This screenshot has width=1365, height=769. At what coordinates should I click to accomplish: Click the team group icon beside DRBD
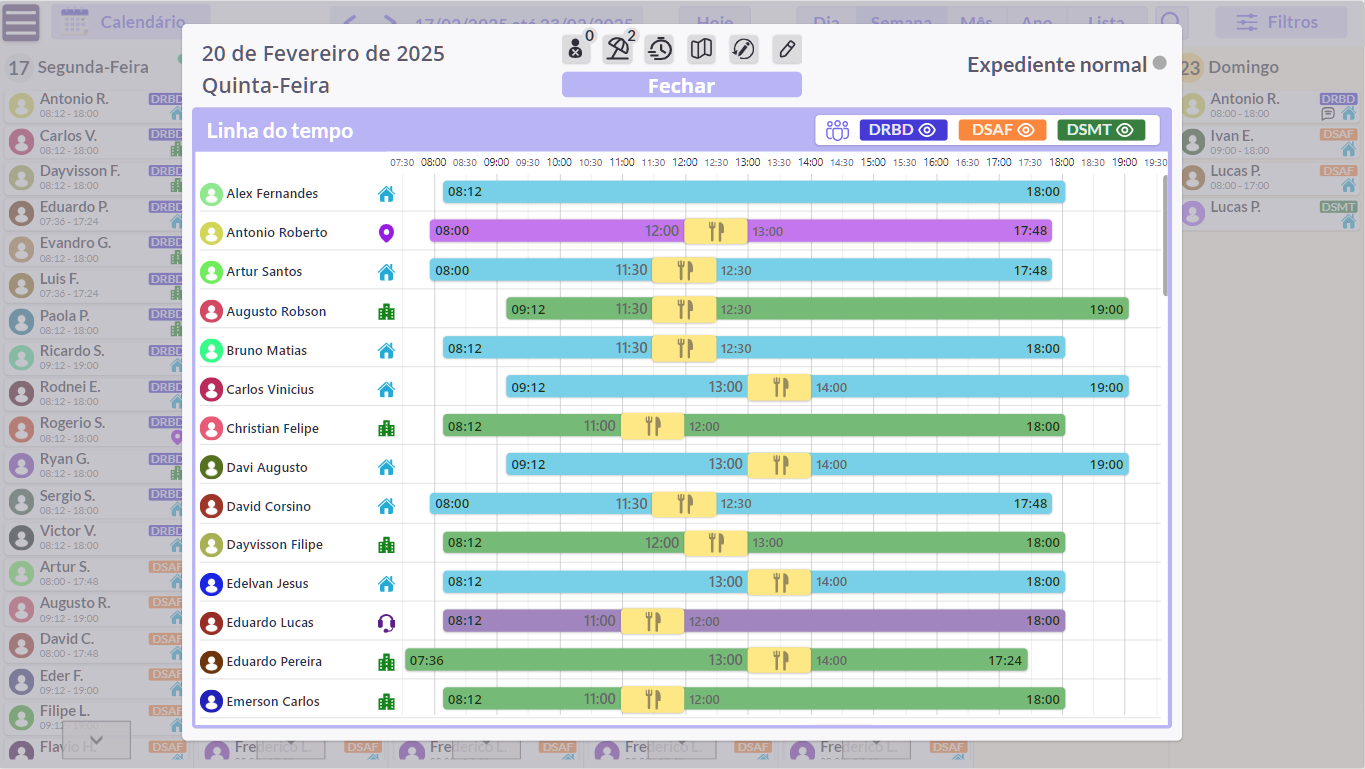(x=838, y=130)
